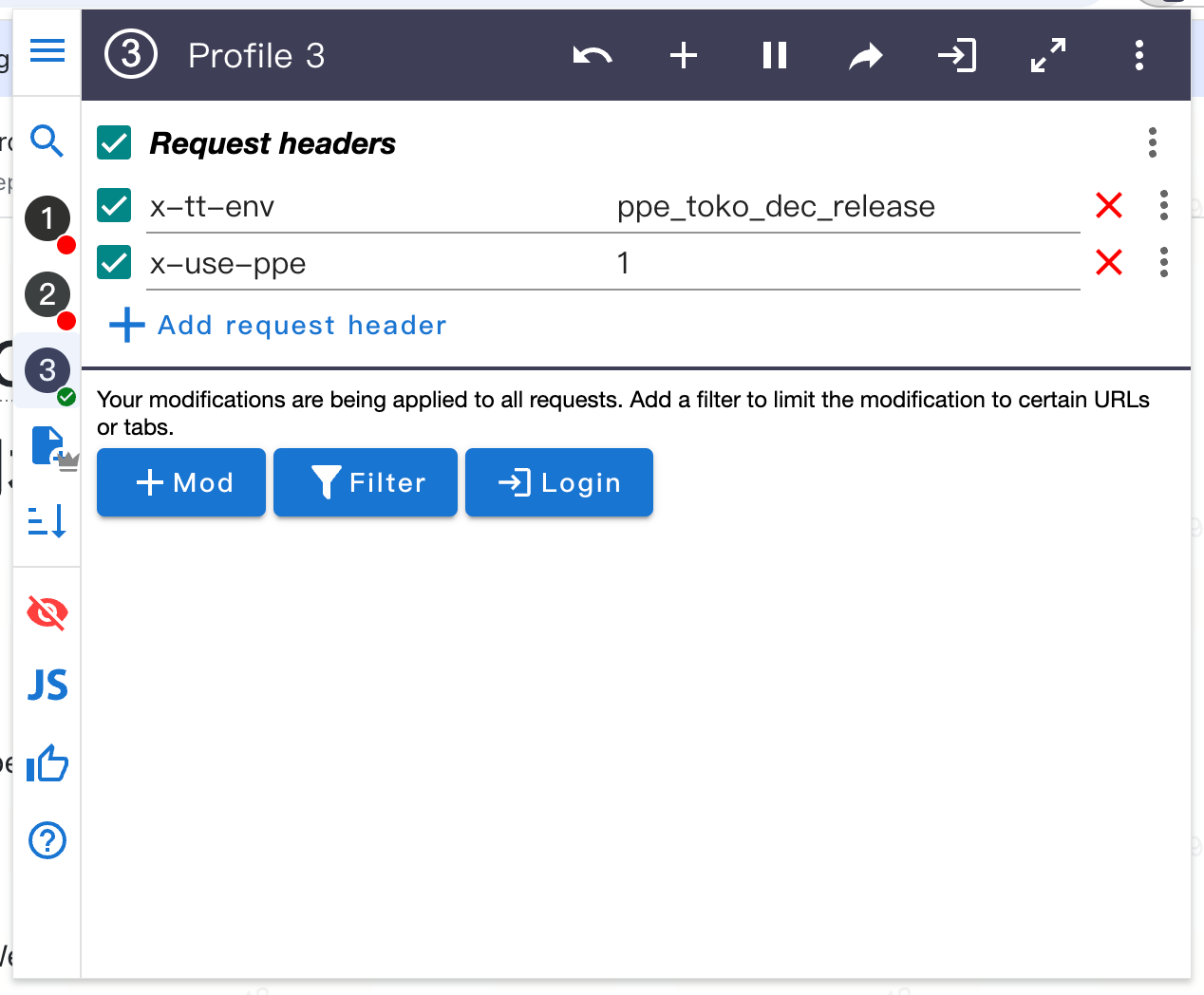The width and height of the screenshot is (1204, 995).
Task: Open help via question mark icon
Action: (47, 840)
